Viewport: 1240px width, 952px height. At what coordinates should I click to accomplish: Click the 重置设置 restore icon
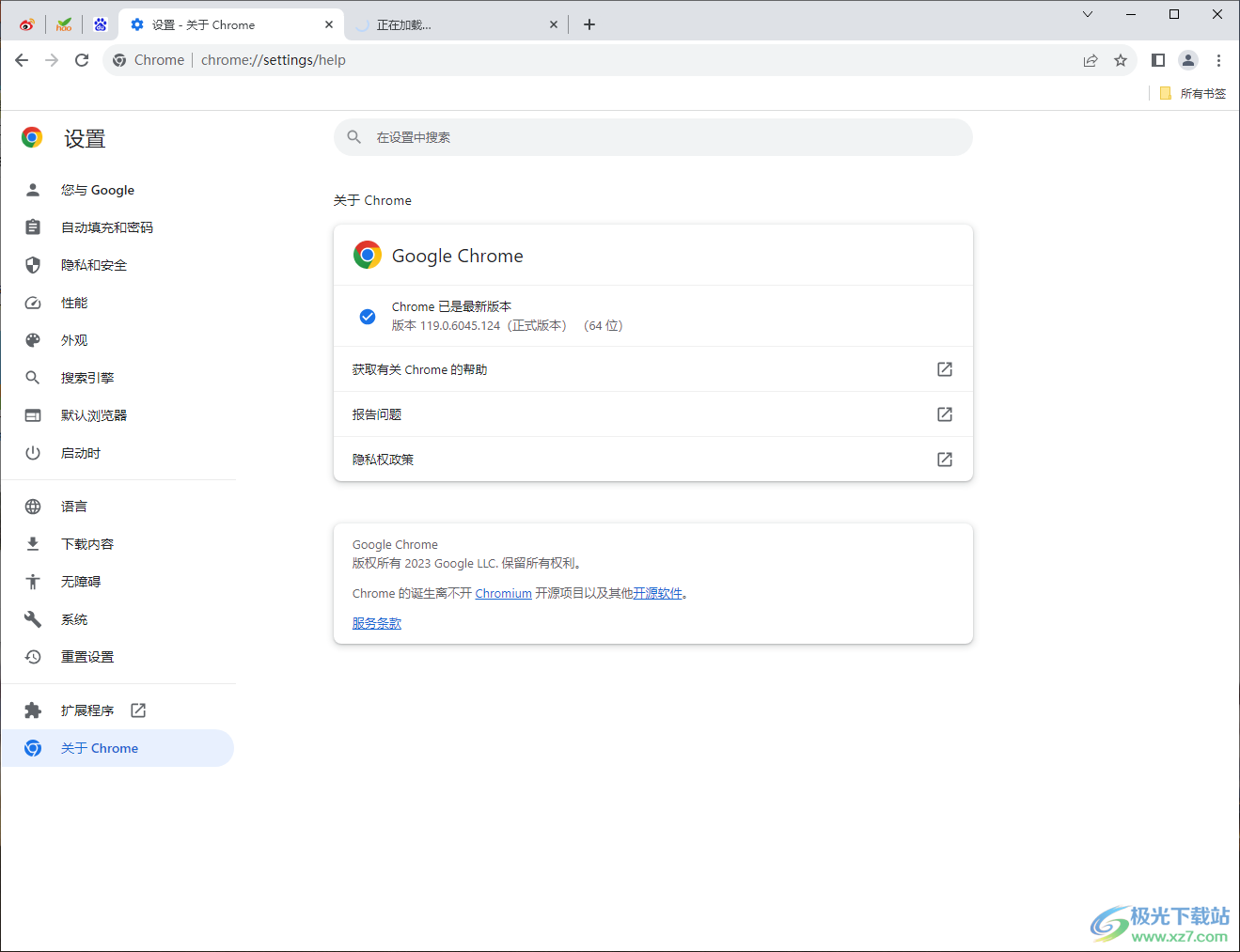[x=33, y=657]
